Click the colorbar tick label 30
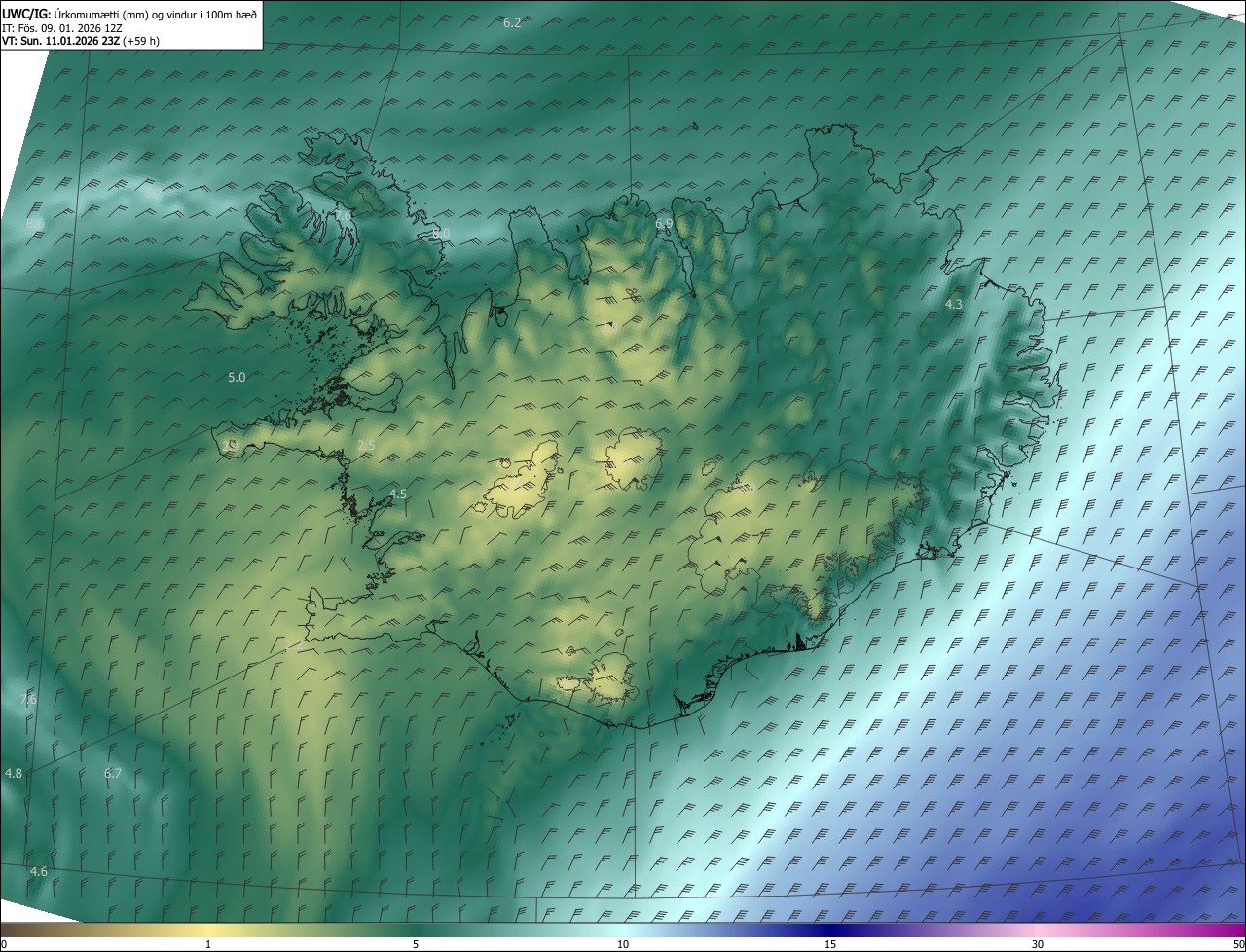 (1038, 944)
